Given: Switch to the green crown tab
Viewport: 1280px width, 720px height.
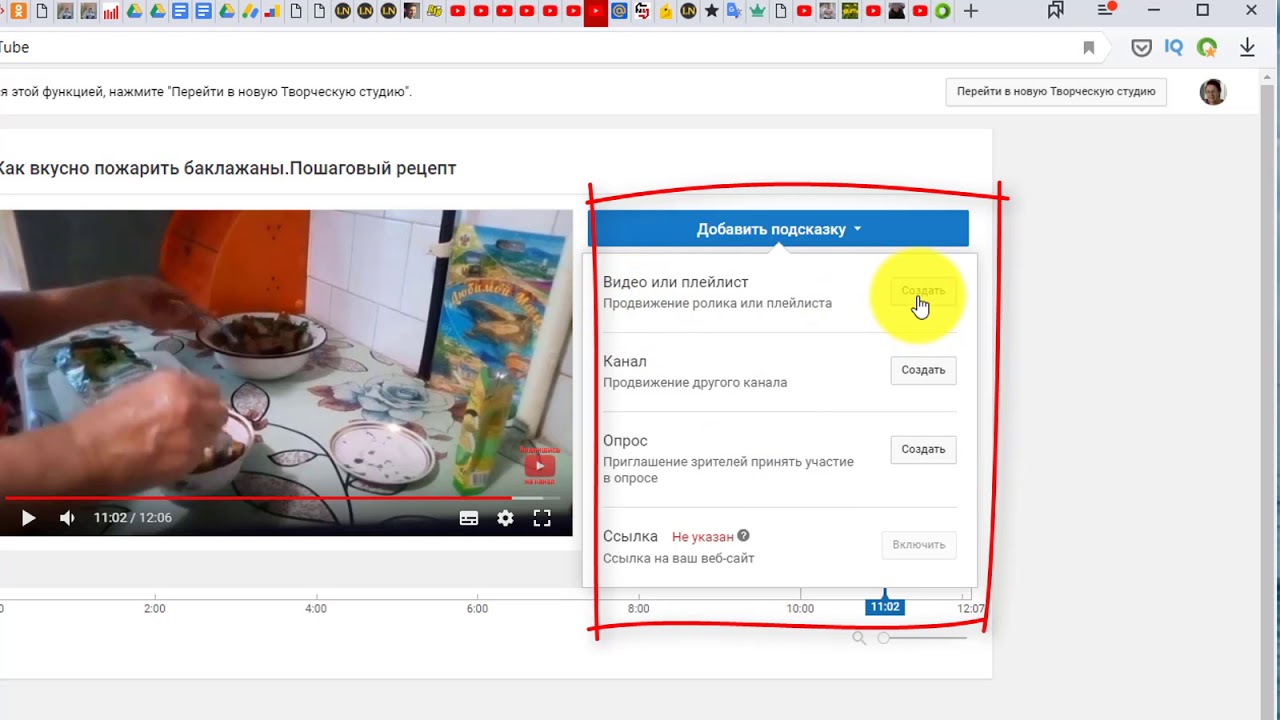Looking at the screenshot, I should pos(757,11).
